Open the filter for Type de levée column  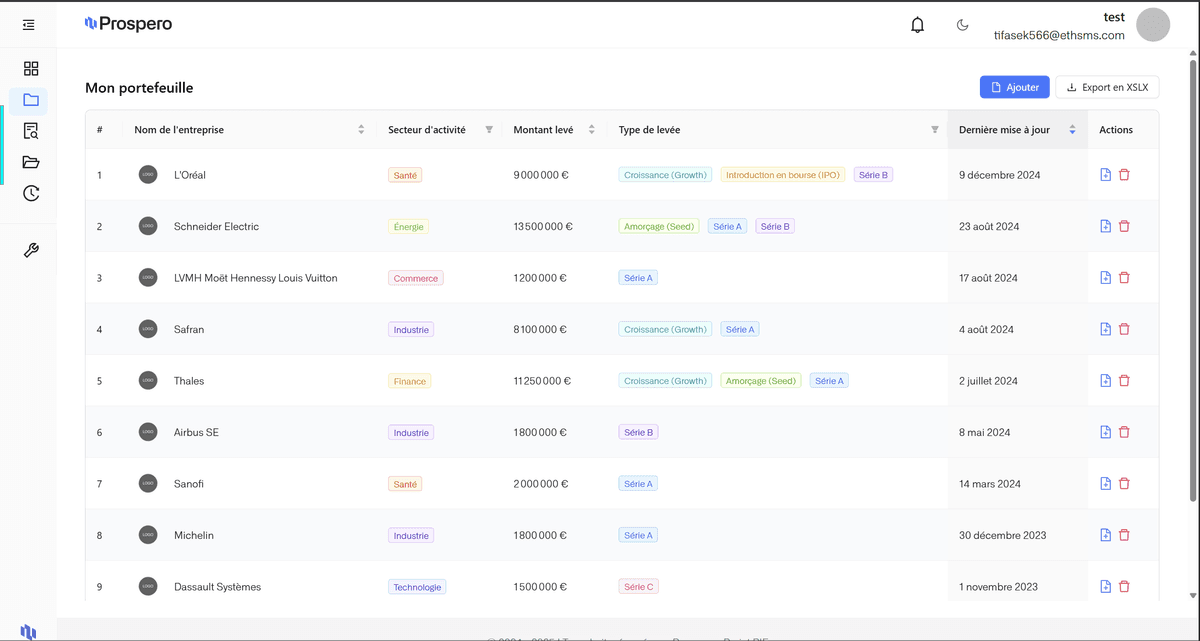click(934, 130)
